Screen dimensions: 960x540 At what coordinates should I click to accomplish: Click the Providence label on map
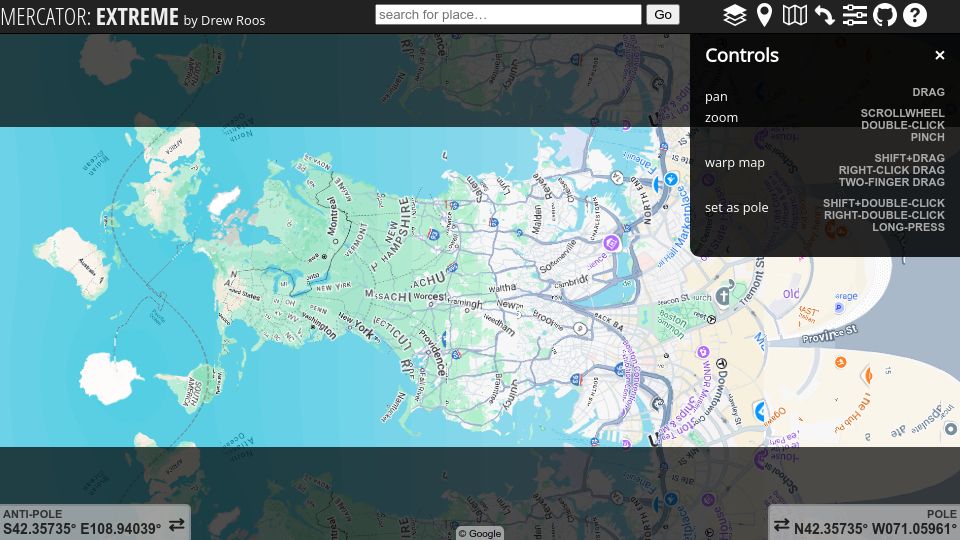[x=433, y=351]
